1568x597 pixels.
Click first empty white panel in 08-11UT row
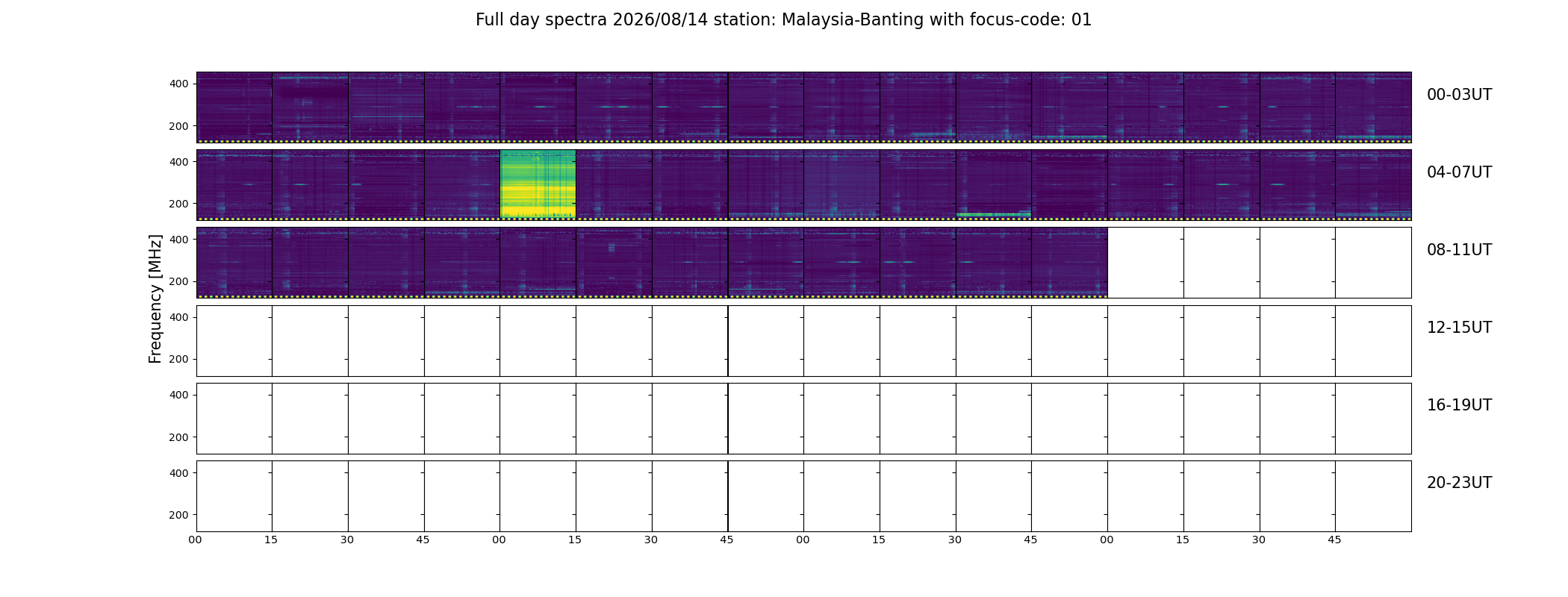click(x=1145, y=263)
